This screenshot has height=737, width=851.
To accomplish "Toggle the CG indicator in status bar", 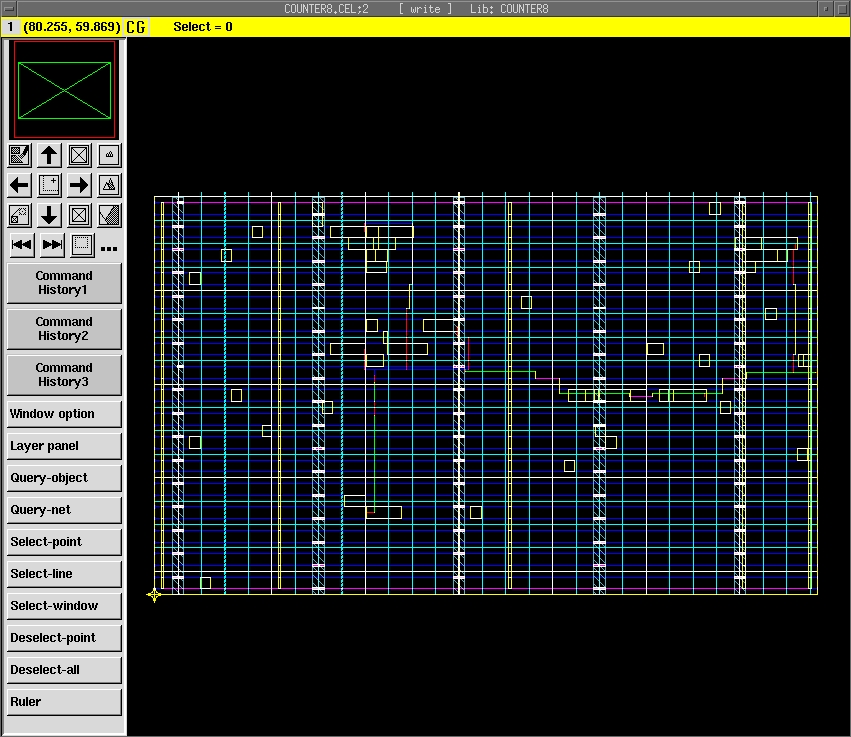I will [x=135, y=27].
